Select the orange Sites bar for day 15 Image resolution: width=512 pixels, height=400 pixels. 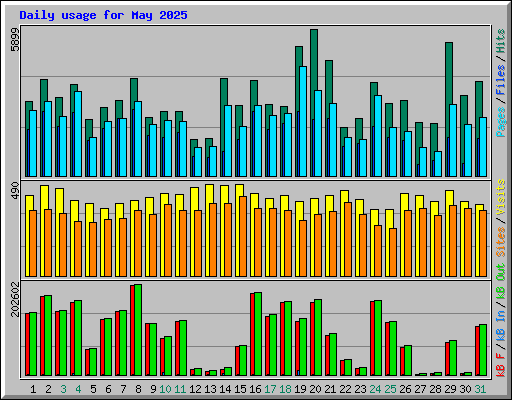click(243, 236)
